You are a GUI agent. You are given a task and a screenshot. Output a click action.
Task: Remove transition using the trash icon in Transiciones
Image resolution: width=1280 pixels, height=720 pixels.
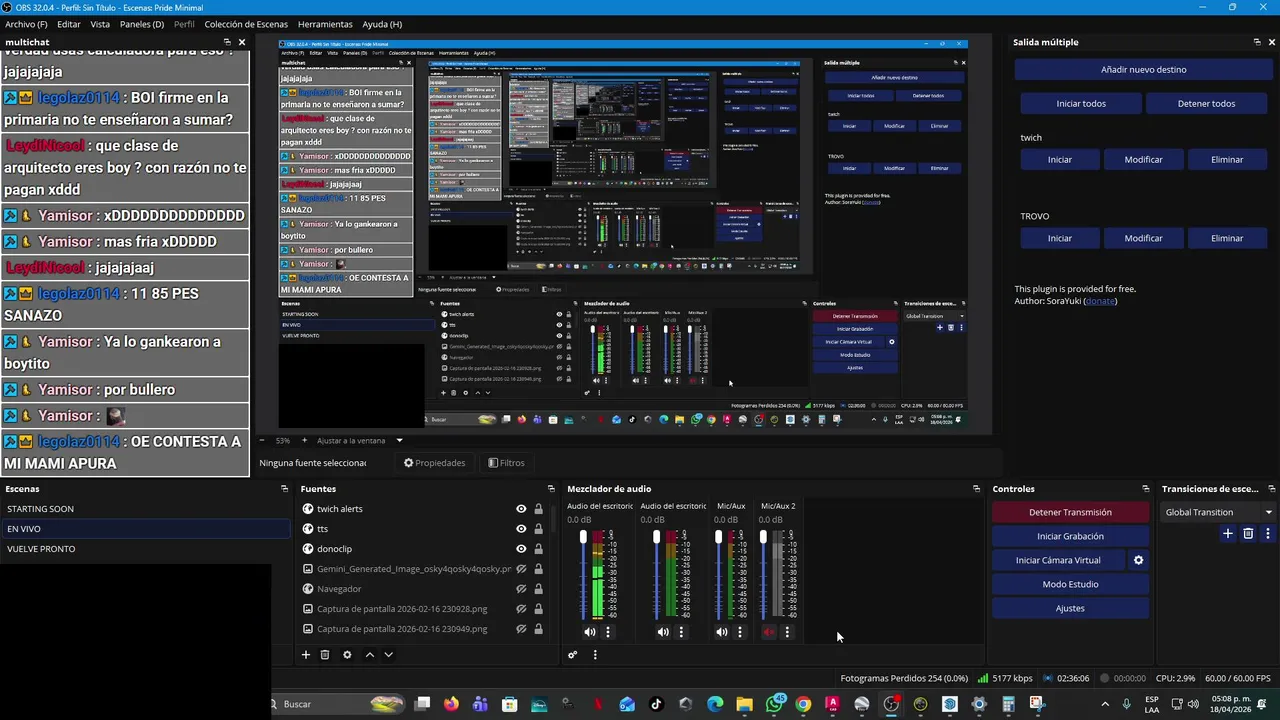tap(1248, 534)
